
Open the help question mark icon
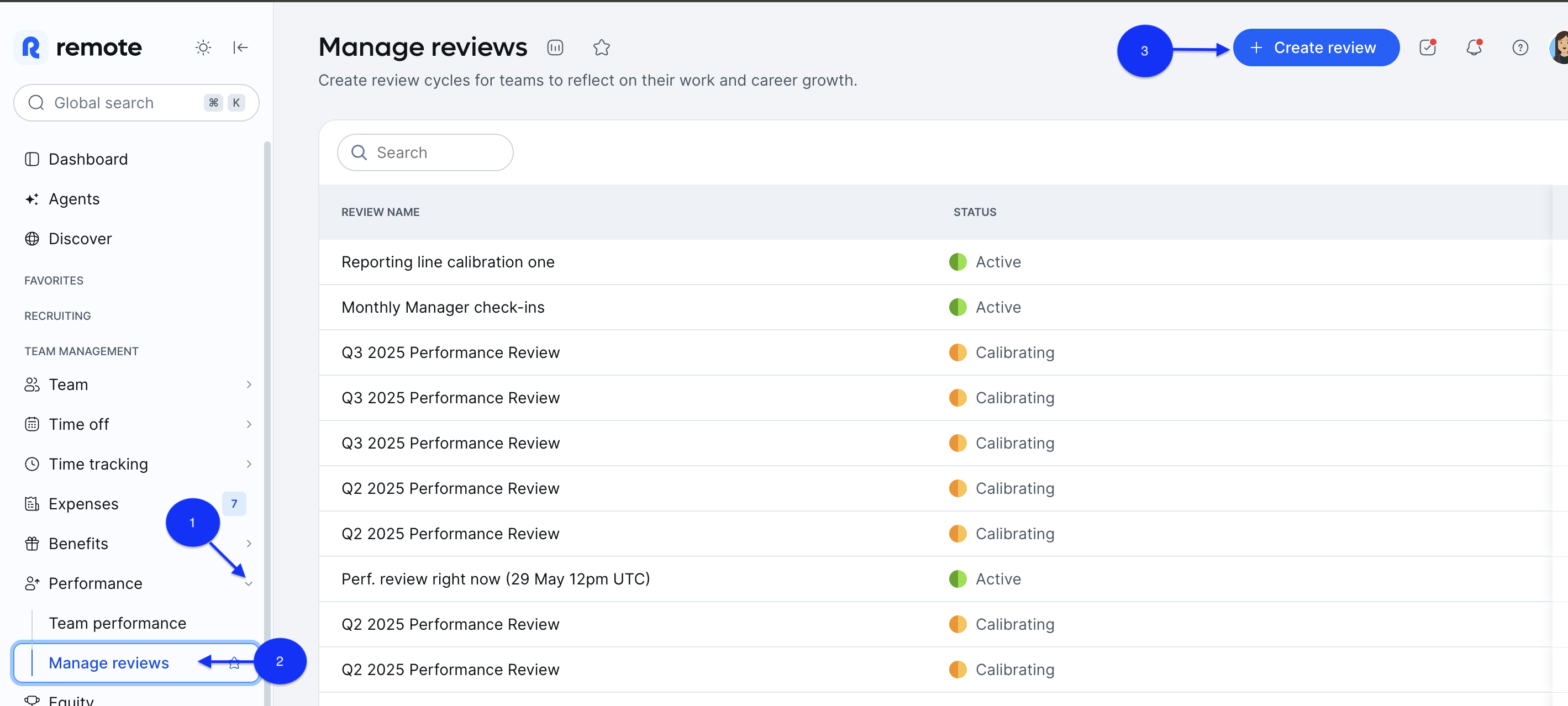coord(1520,48)
